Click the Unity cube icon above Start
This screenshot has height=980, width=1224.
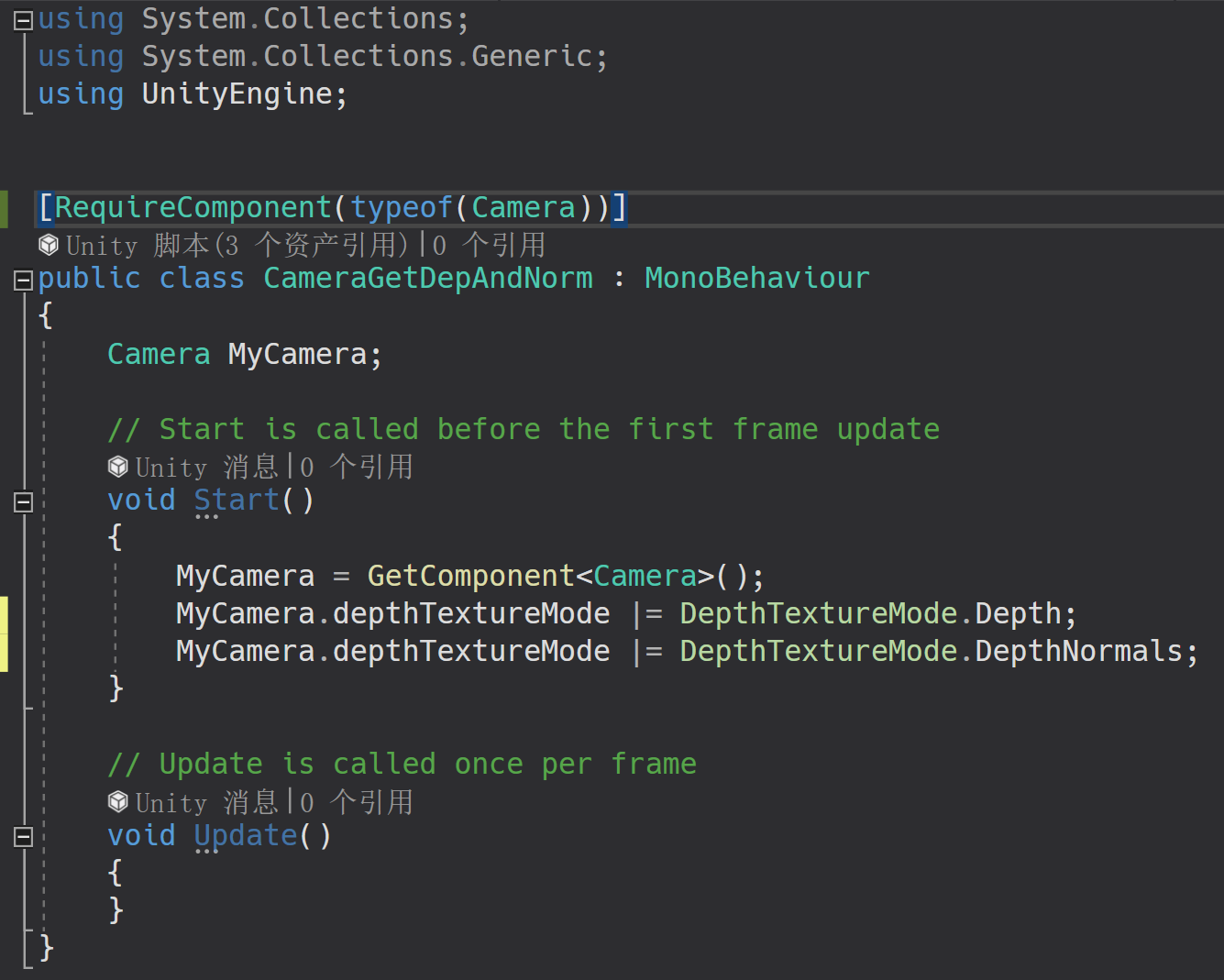click(x=118, y=467)
